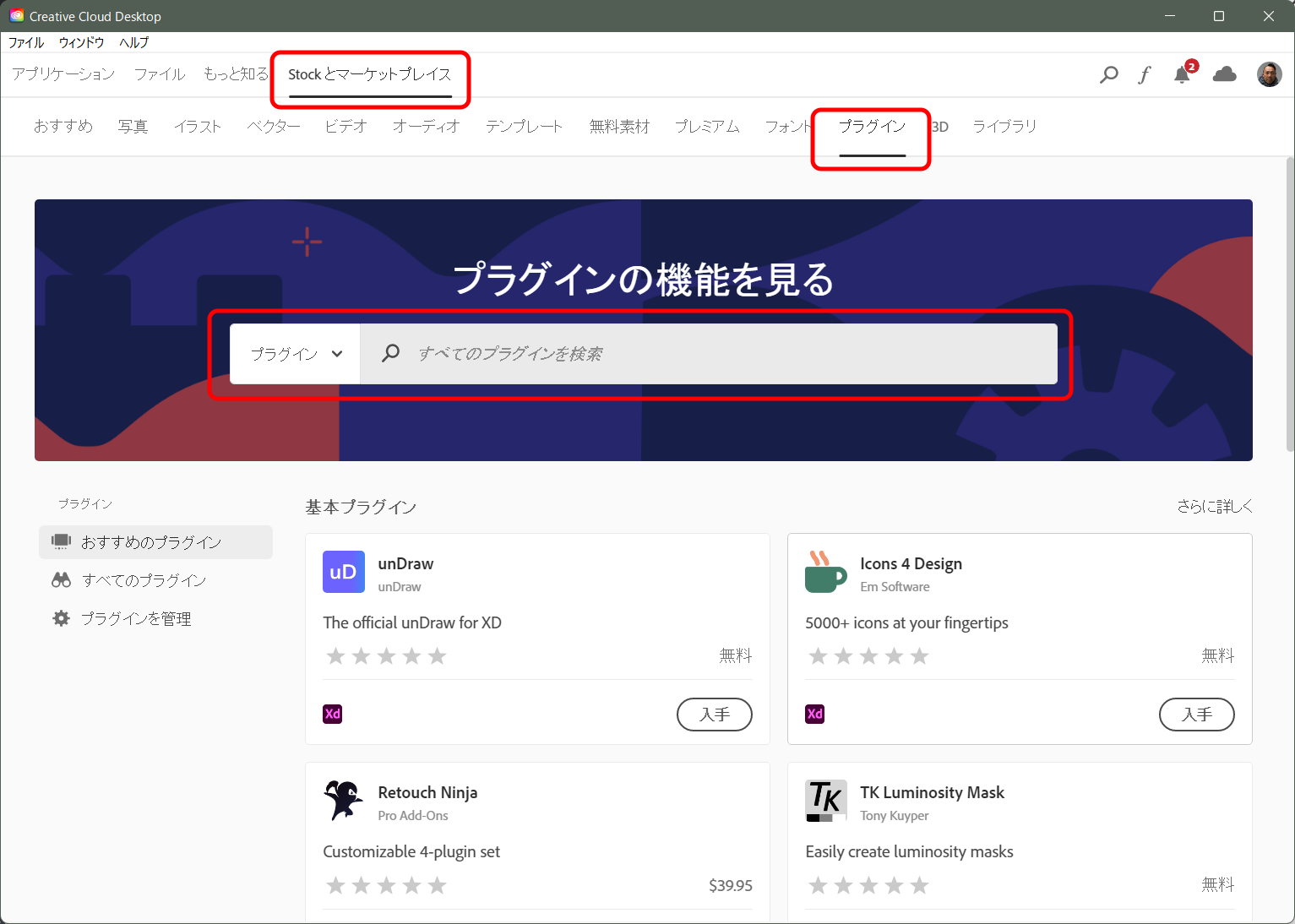Click the 'Pro Add-Ons' publisher name

(413, 816)
